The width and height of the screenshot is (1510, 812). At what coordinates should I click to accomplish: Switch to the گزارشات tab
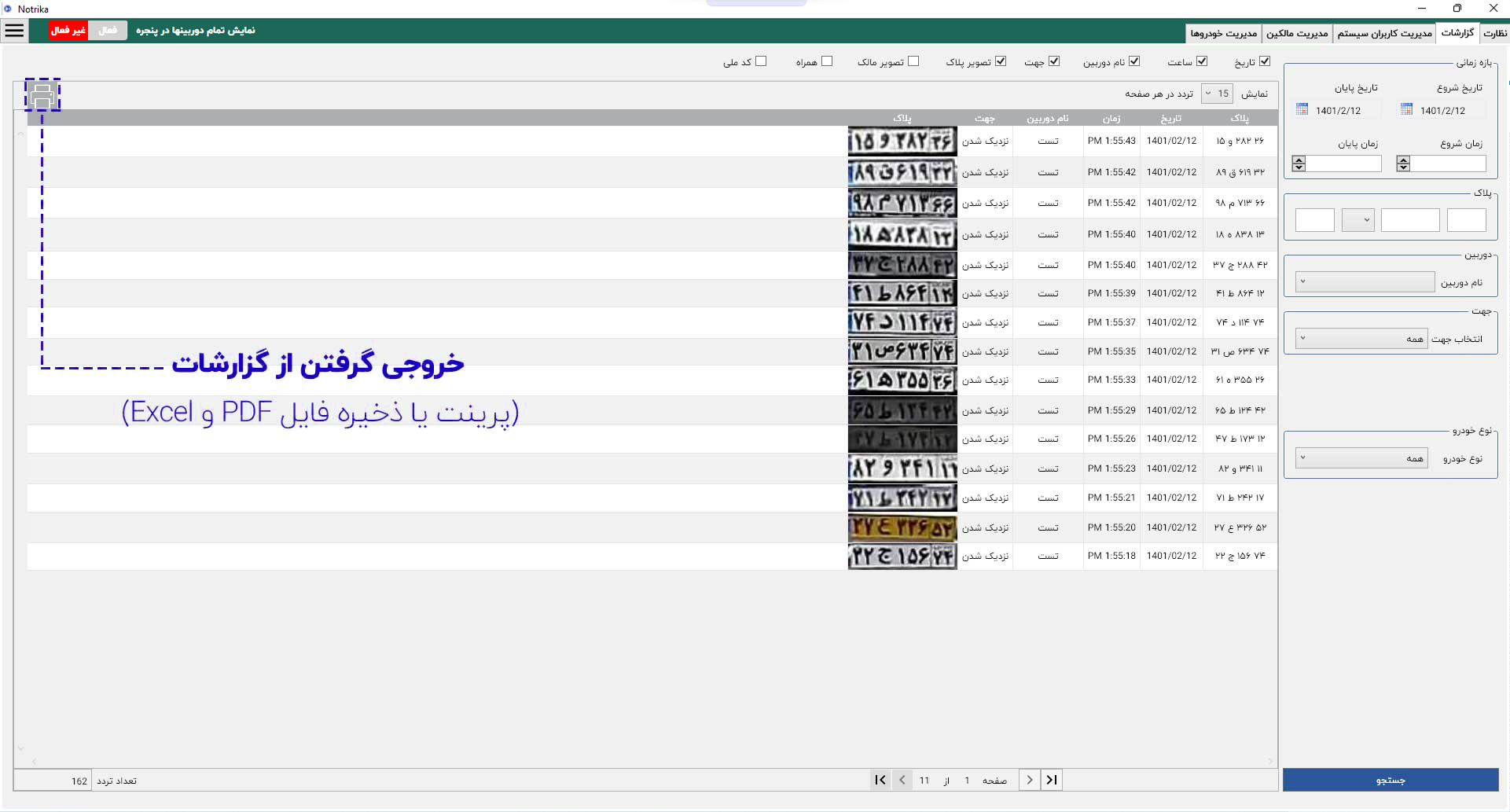click(1457, 32)
